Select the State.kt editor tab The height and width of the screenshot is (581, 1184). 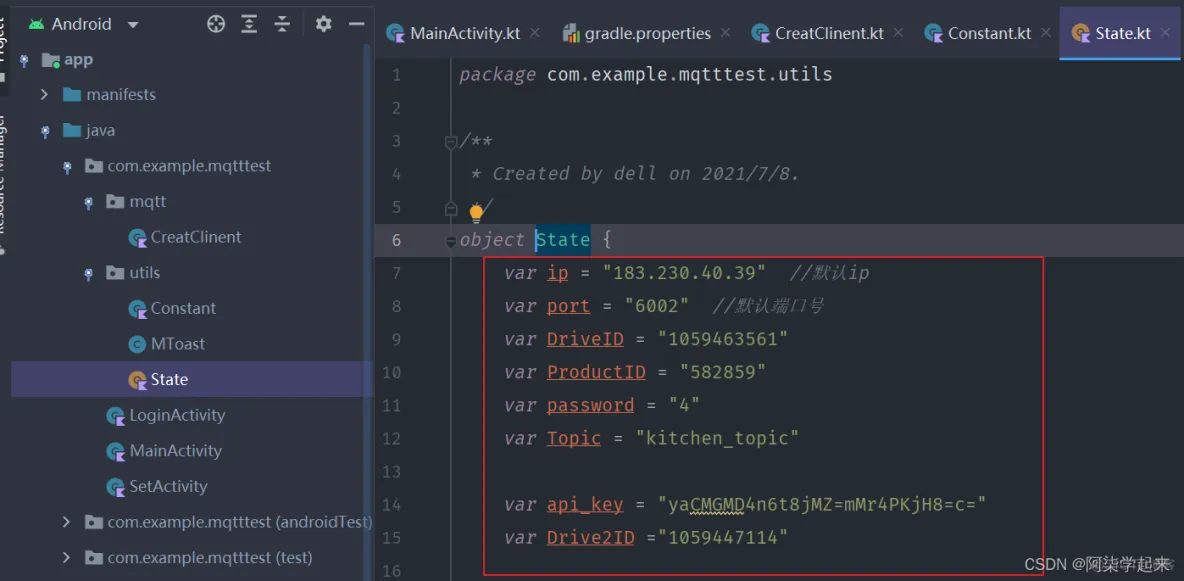pyautogui.click(x=1122, y=33)
